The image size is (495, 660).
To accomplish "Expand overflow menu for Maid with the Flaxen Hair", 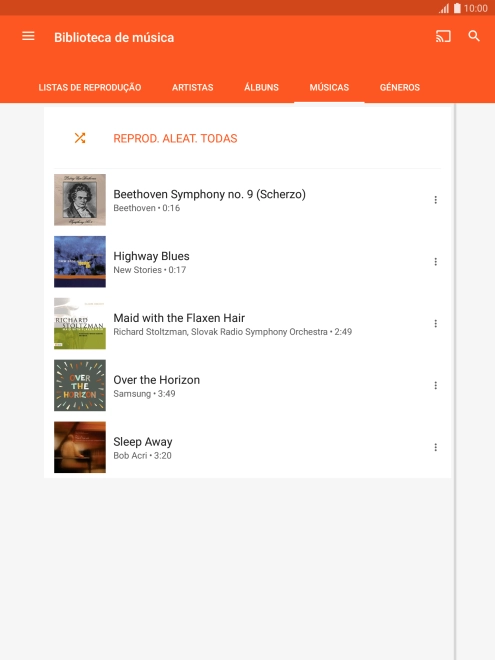I will point(436,324).
